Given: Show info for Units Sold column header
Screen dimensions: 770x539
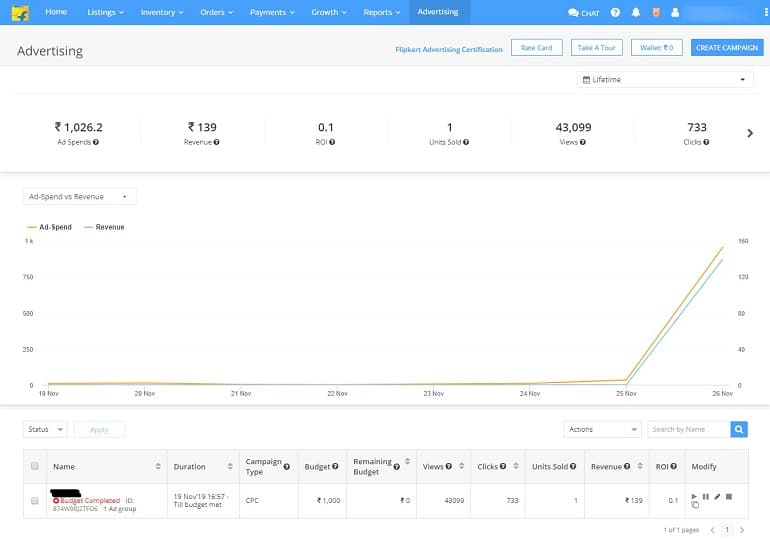Looking at the screenshot, I should (x=573, y=466).
